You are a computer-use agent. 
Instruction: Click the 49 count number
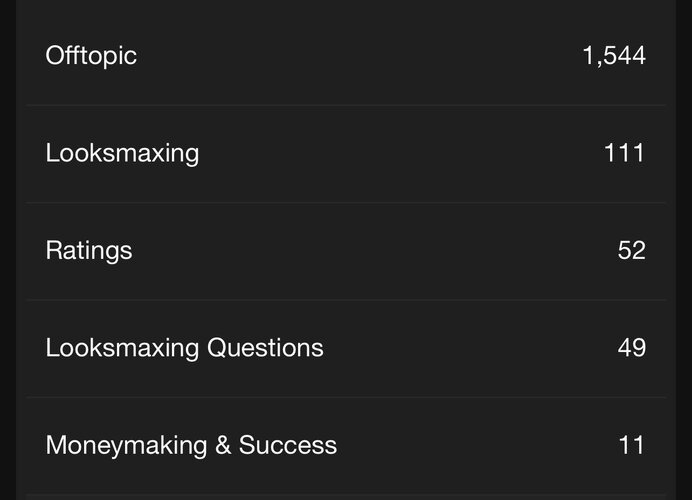(x=631, y=348)
